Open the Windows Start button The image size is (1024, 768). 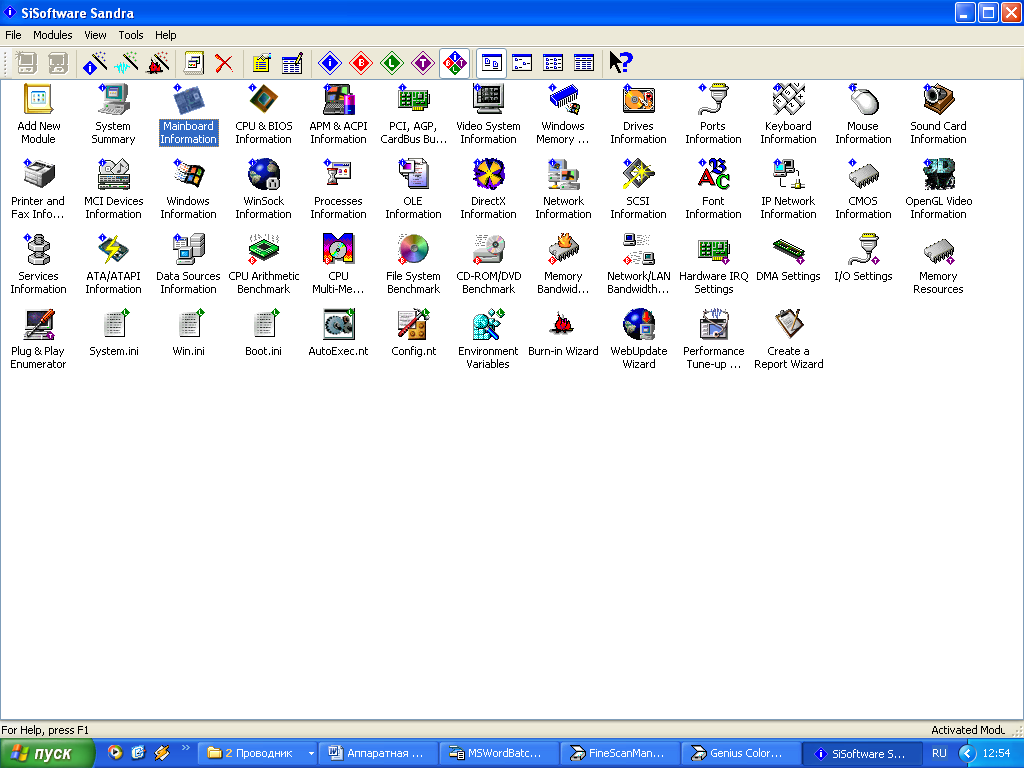point(48,754)
